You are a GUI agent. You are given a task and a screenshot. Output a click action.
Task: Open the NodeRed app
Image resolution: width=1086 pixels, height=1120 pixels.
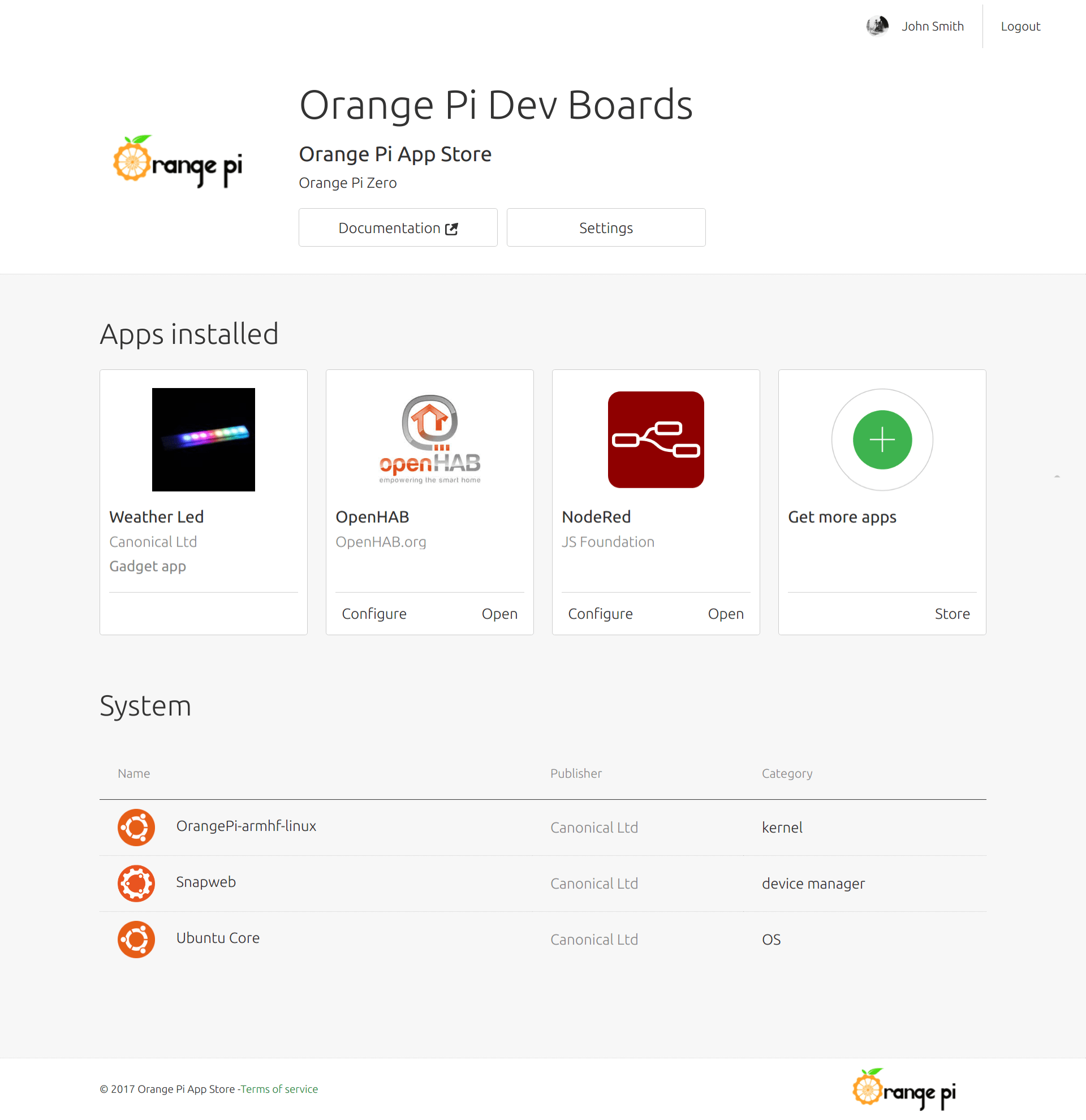726,614
